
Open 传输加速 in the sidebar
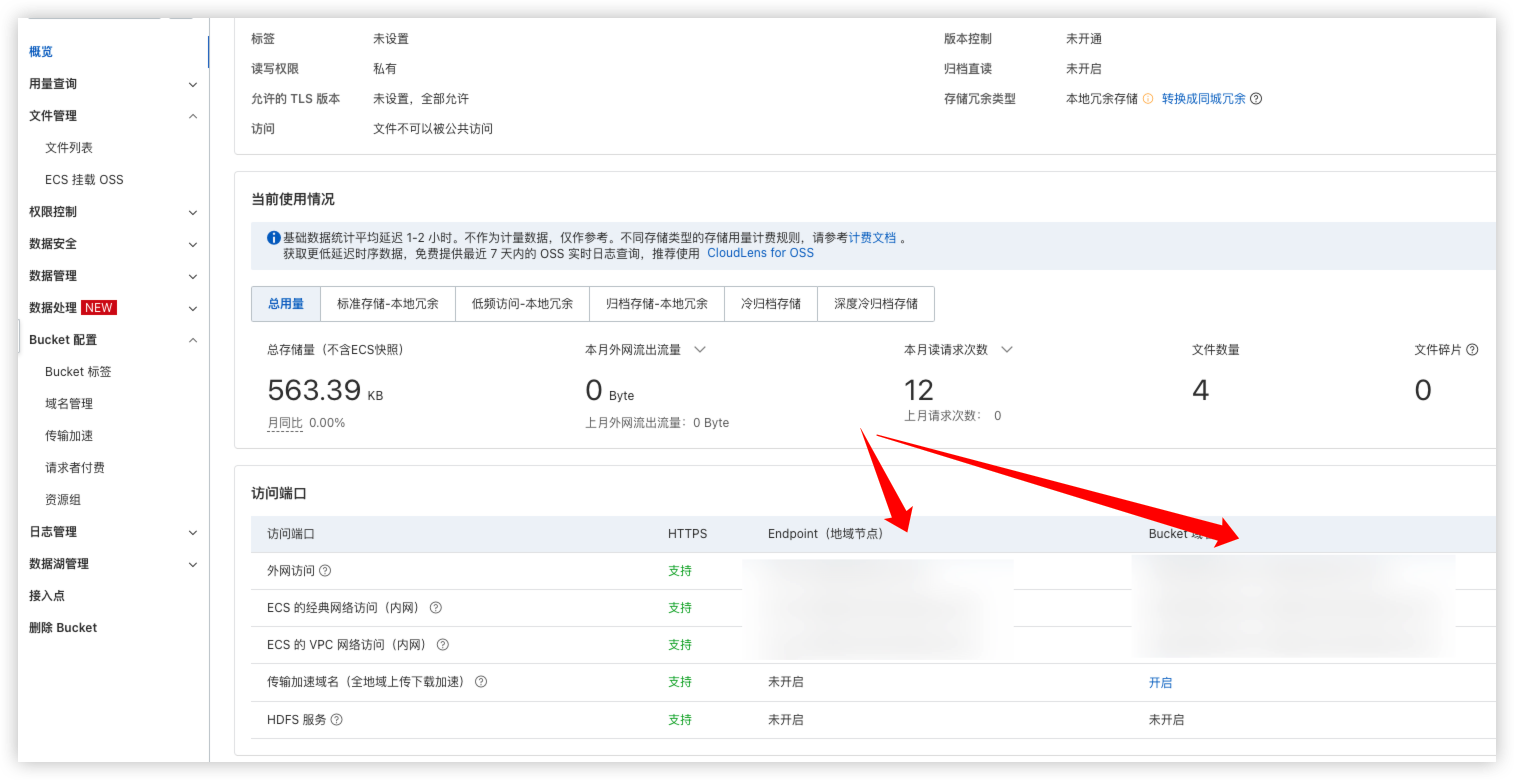click(69, 436)
